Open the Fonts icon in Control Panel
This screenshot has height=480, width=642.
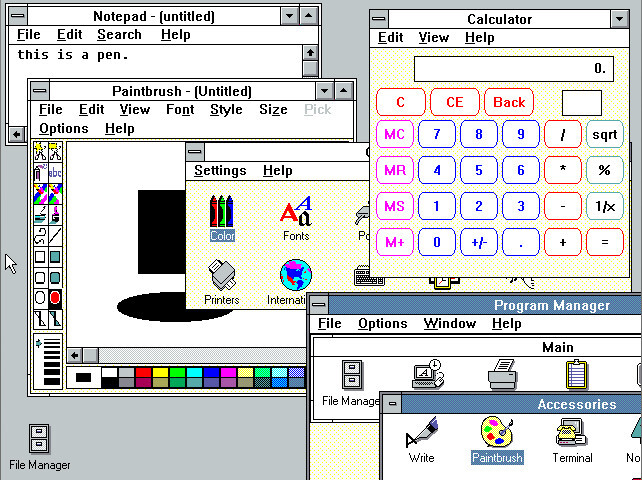pos(296,218)
